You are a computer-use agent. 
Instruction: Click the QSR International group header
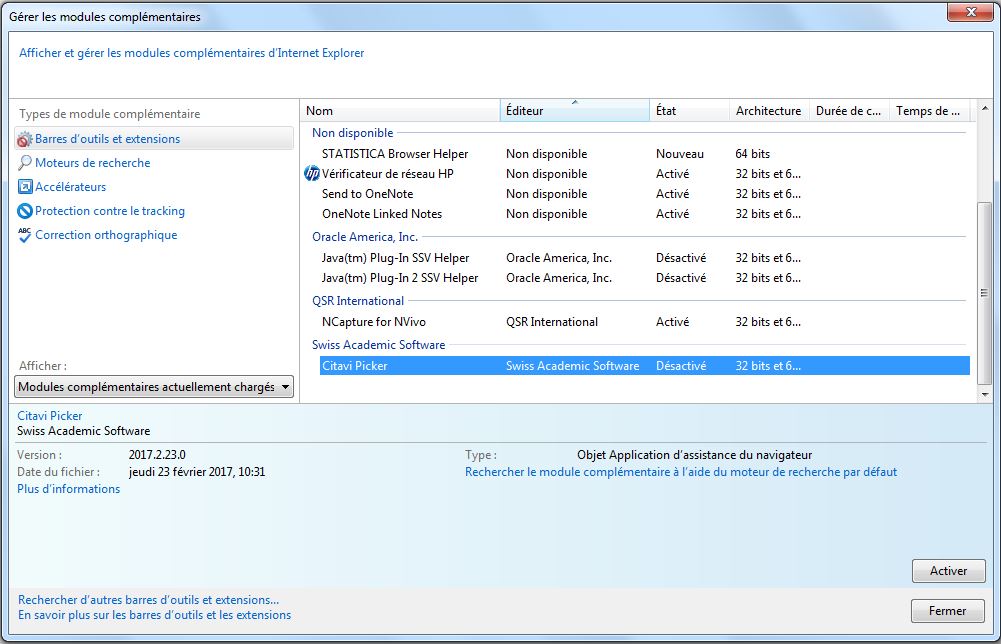358,301
